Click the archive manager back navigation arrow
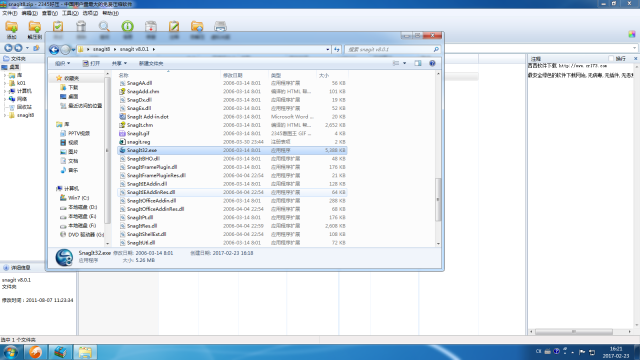This screenshot has height=360, width=640. [x=8, y=48]
